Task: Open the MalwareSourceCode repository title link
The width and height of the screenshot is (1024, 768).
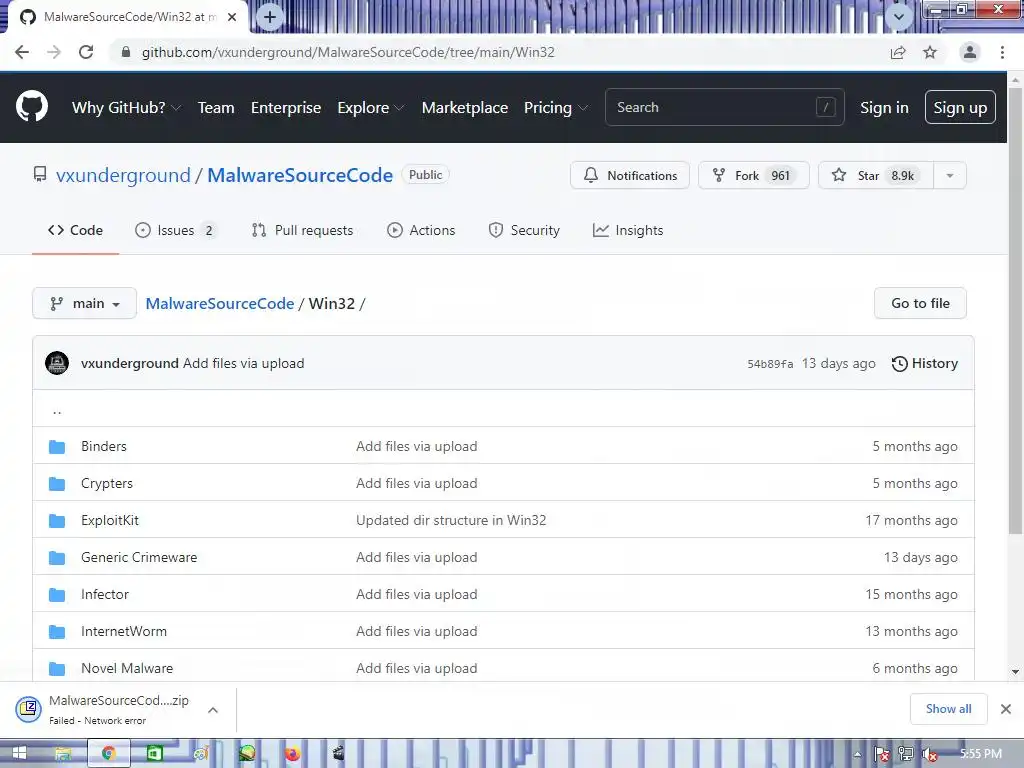Action: [x=300, y=175]
